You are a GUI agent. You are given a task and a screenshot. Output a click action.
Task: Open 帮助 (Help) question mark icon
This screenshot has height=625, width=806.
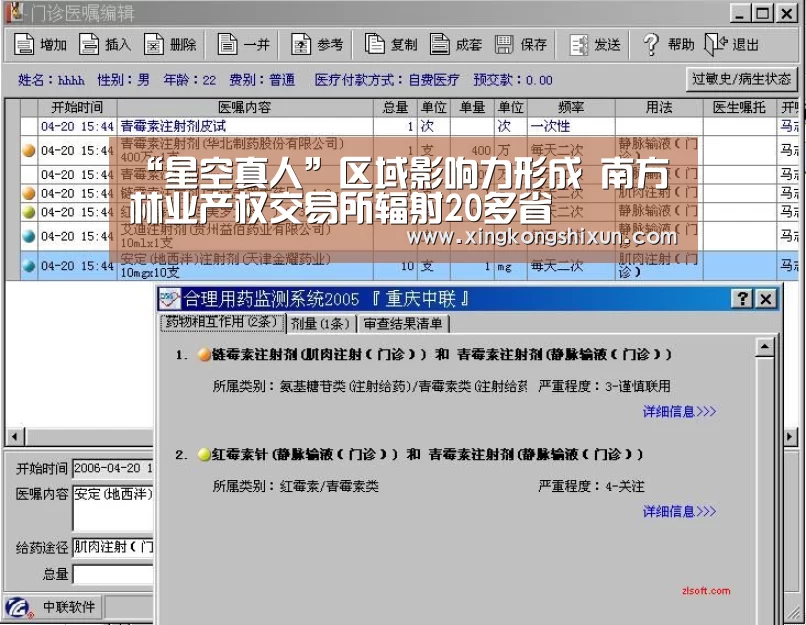[651, 45]
